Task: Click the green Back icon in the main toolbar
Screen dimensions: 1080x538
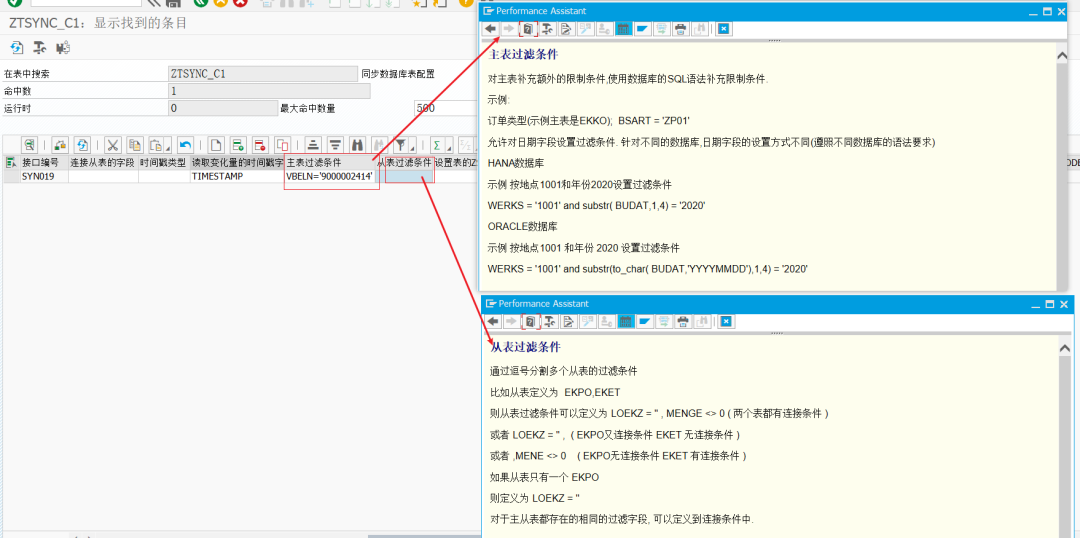Action: (x=201, y=3)
